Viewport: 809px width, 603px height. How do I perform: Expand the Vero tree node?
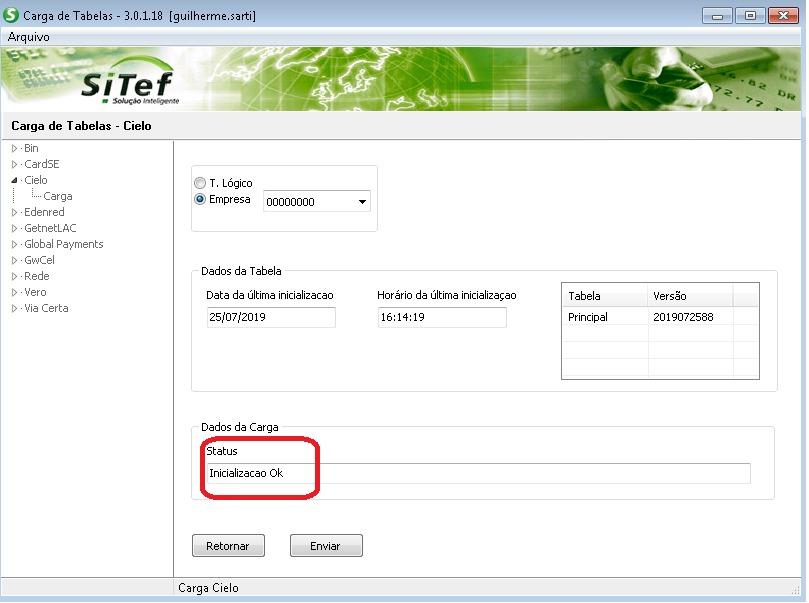click(14, 292)
